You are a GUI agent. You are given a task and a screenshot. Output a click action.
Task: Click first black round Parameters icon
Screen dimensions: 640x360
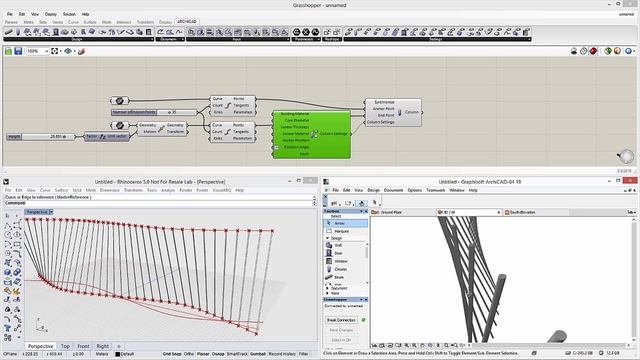point(297,32)
